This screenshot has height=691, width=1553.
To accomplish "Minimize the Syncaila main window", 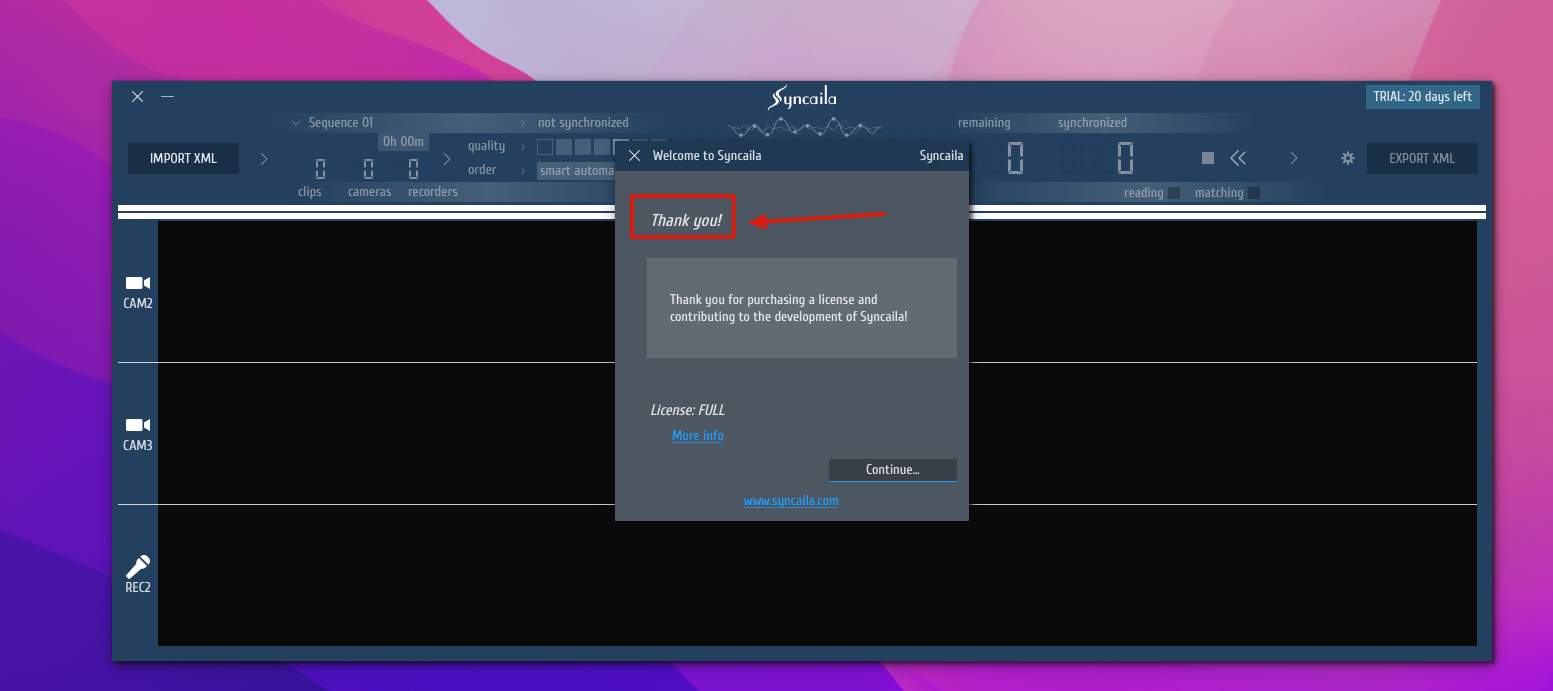I will (x=168, y=97).
